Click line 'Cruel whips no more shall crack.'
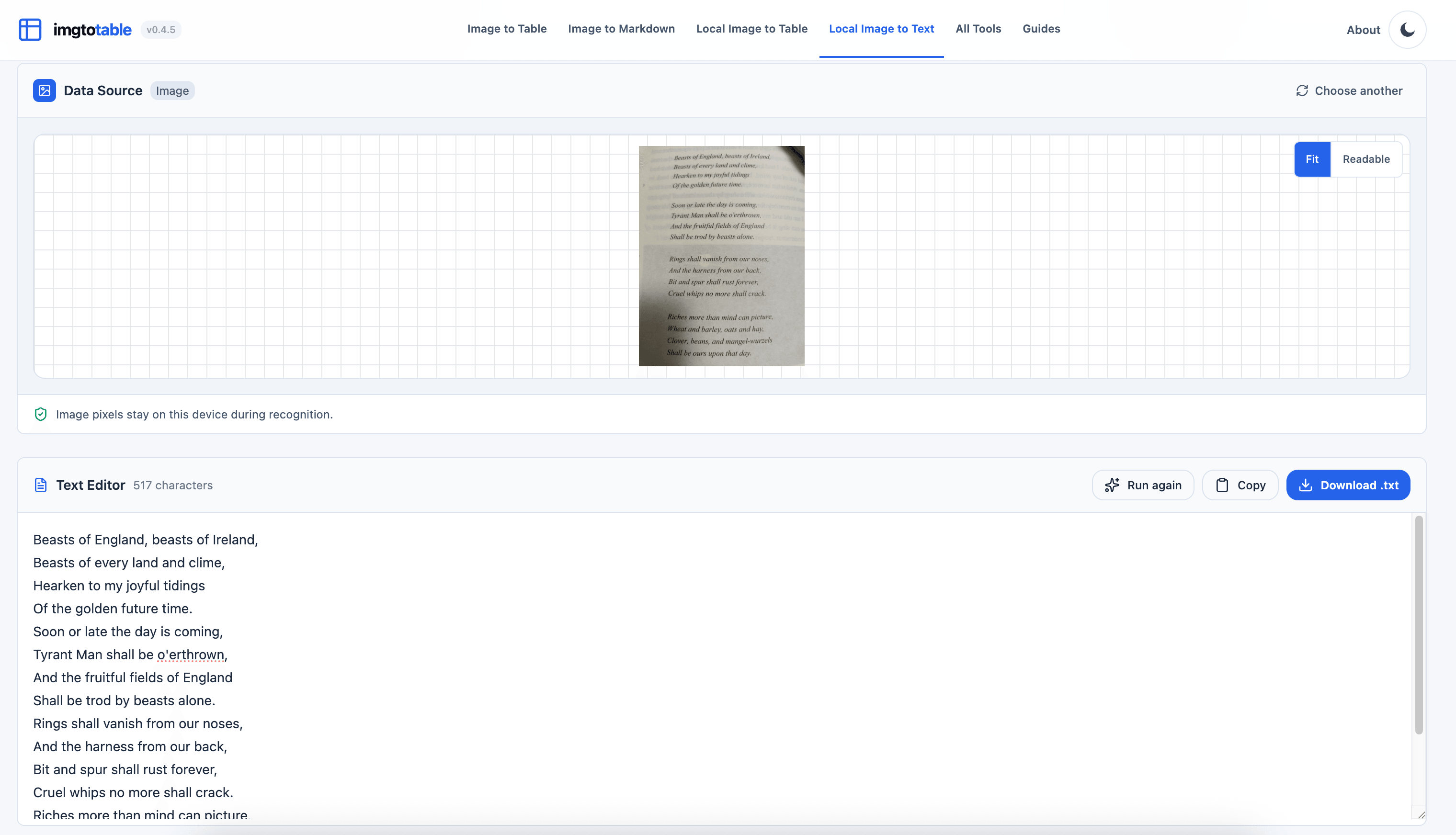This screenshot has width=1456, height=835. (x=133, y=792)
